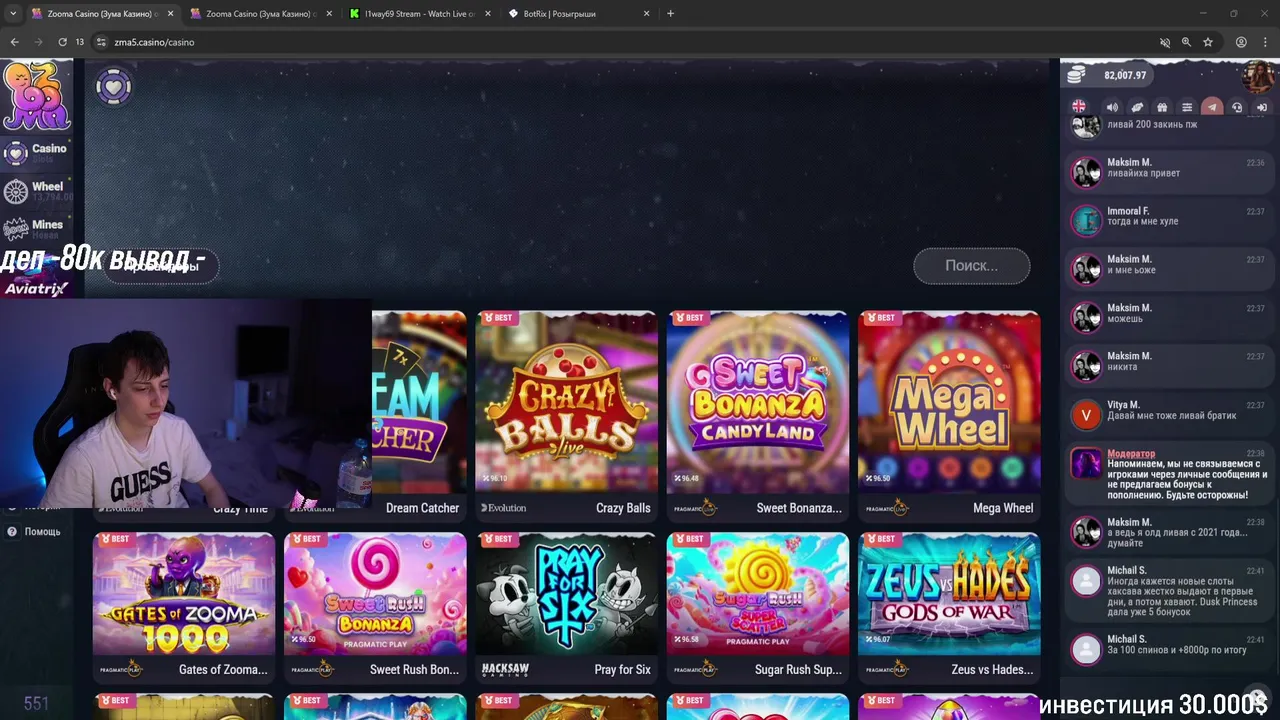Open Vitya M. chat avatar

click(1086, 414)
